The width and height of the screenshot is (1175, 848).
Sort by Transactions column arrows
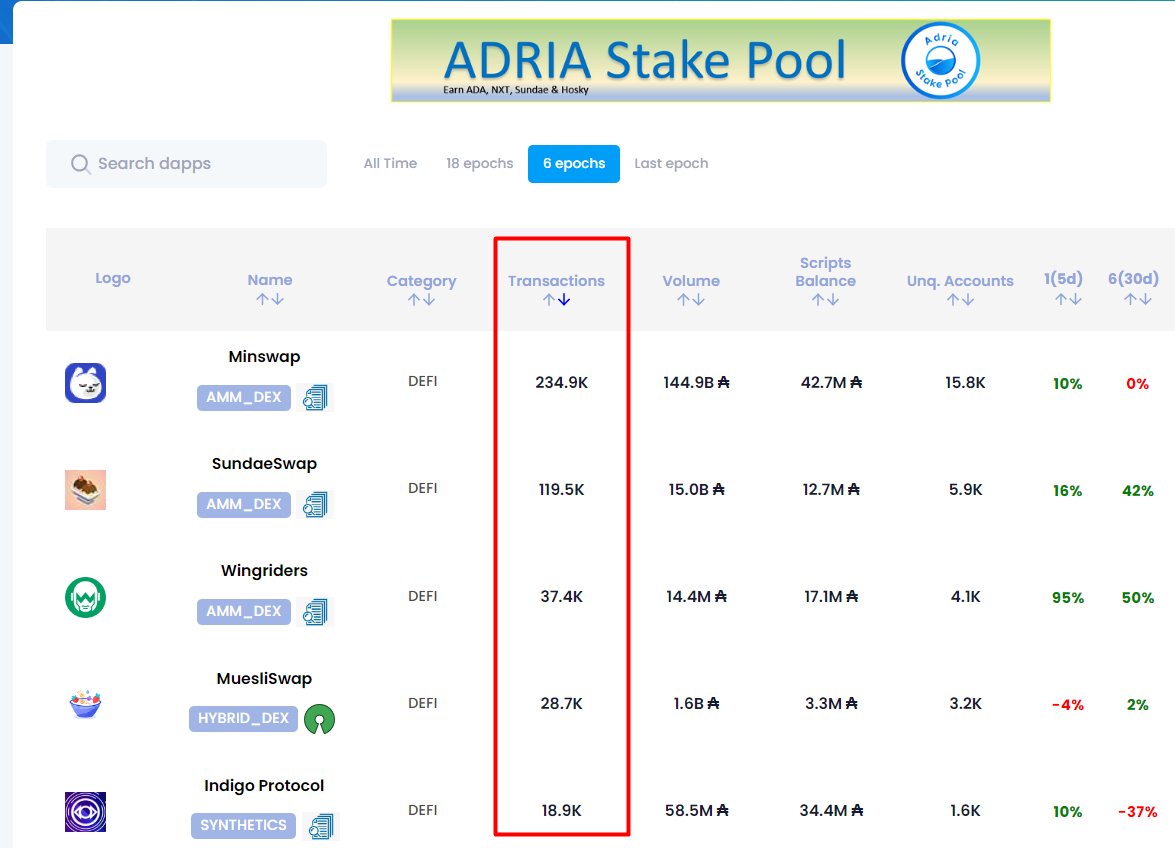pos(556,300)
